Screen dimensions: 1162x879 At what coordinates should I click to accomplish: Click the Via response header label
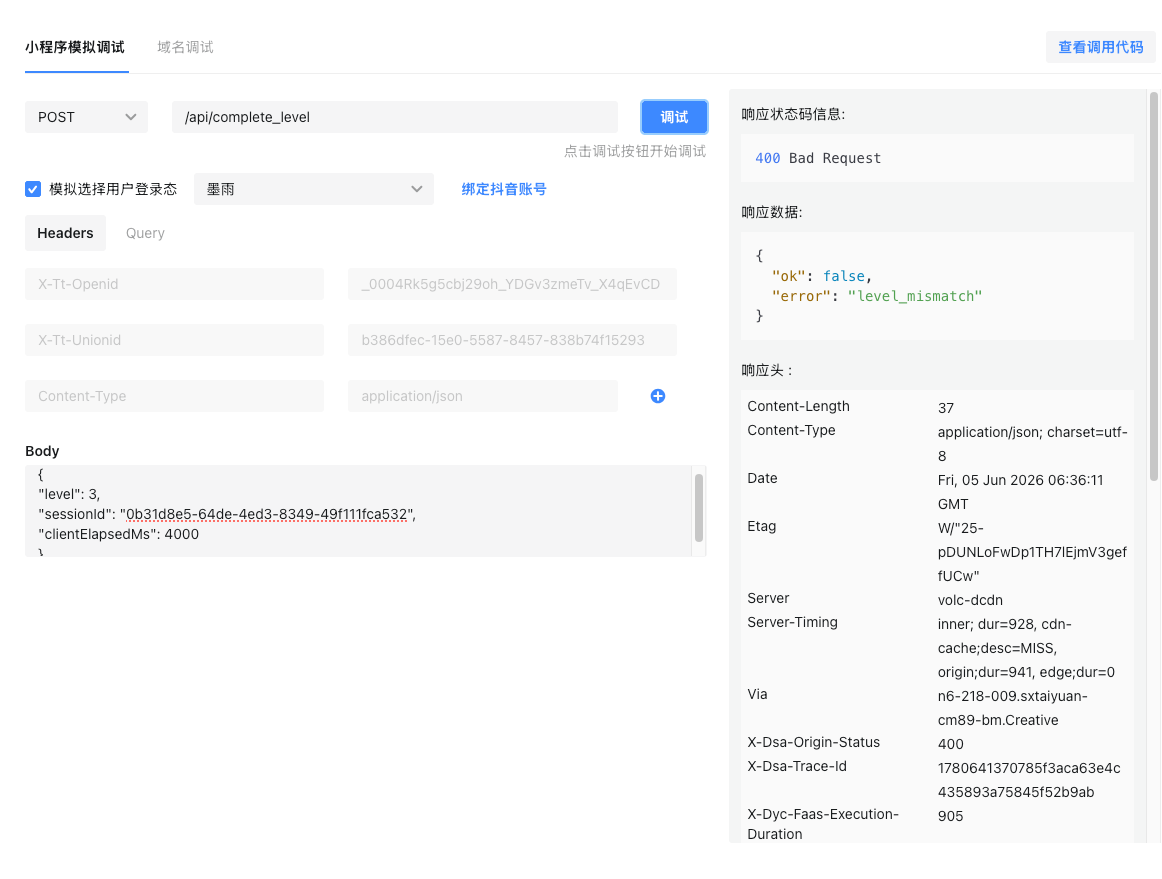[x=757, y=694]
